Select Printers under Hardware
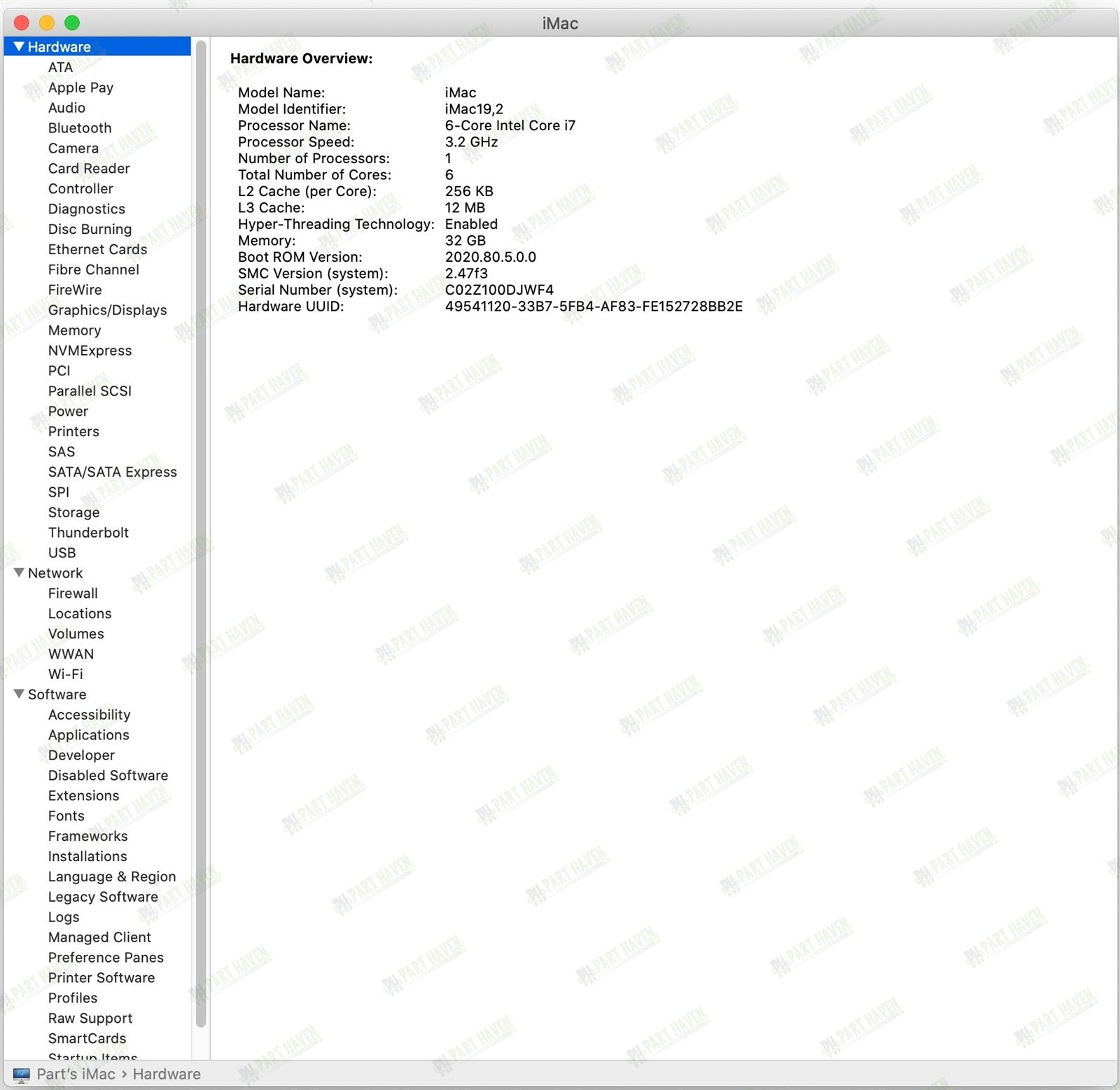Screen dimensions: 1120x1090 coord(73,432)
